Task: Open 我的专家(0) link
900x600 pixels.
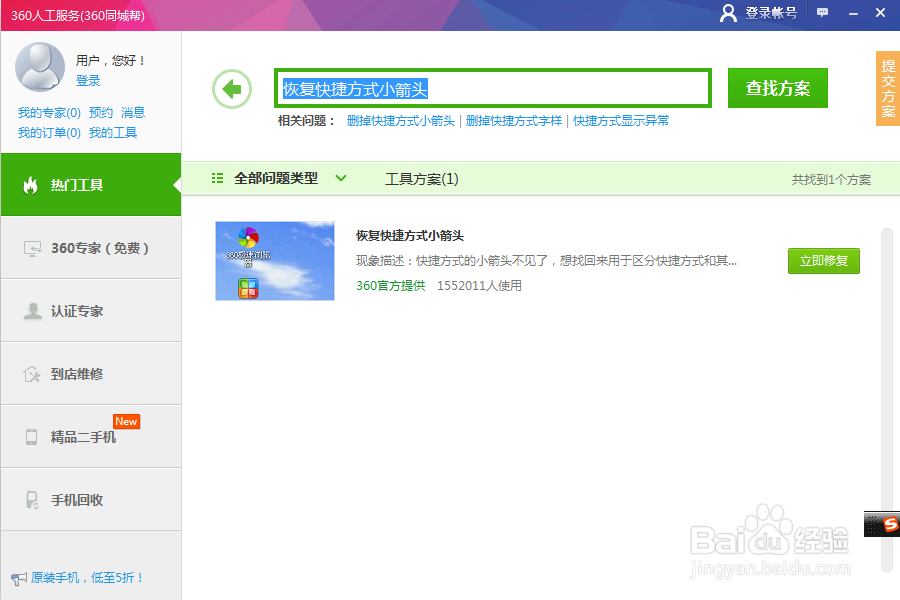Action: click(49, 113)
